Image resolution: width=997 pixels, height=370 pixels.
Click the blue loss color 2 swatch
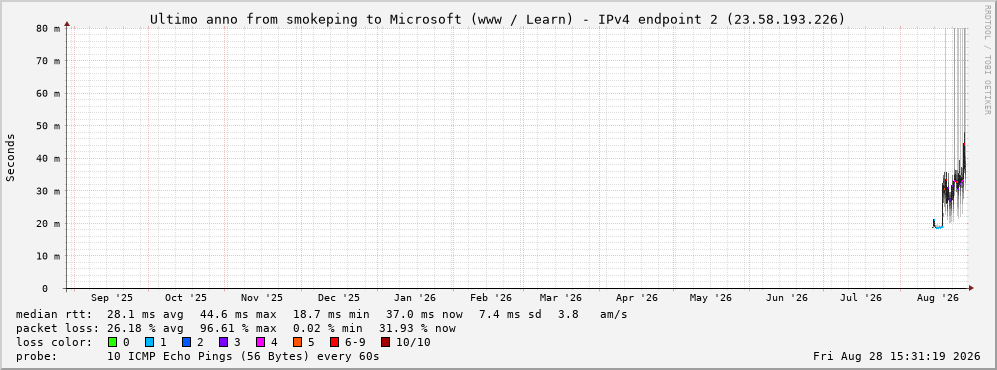(186, 342)
